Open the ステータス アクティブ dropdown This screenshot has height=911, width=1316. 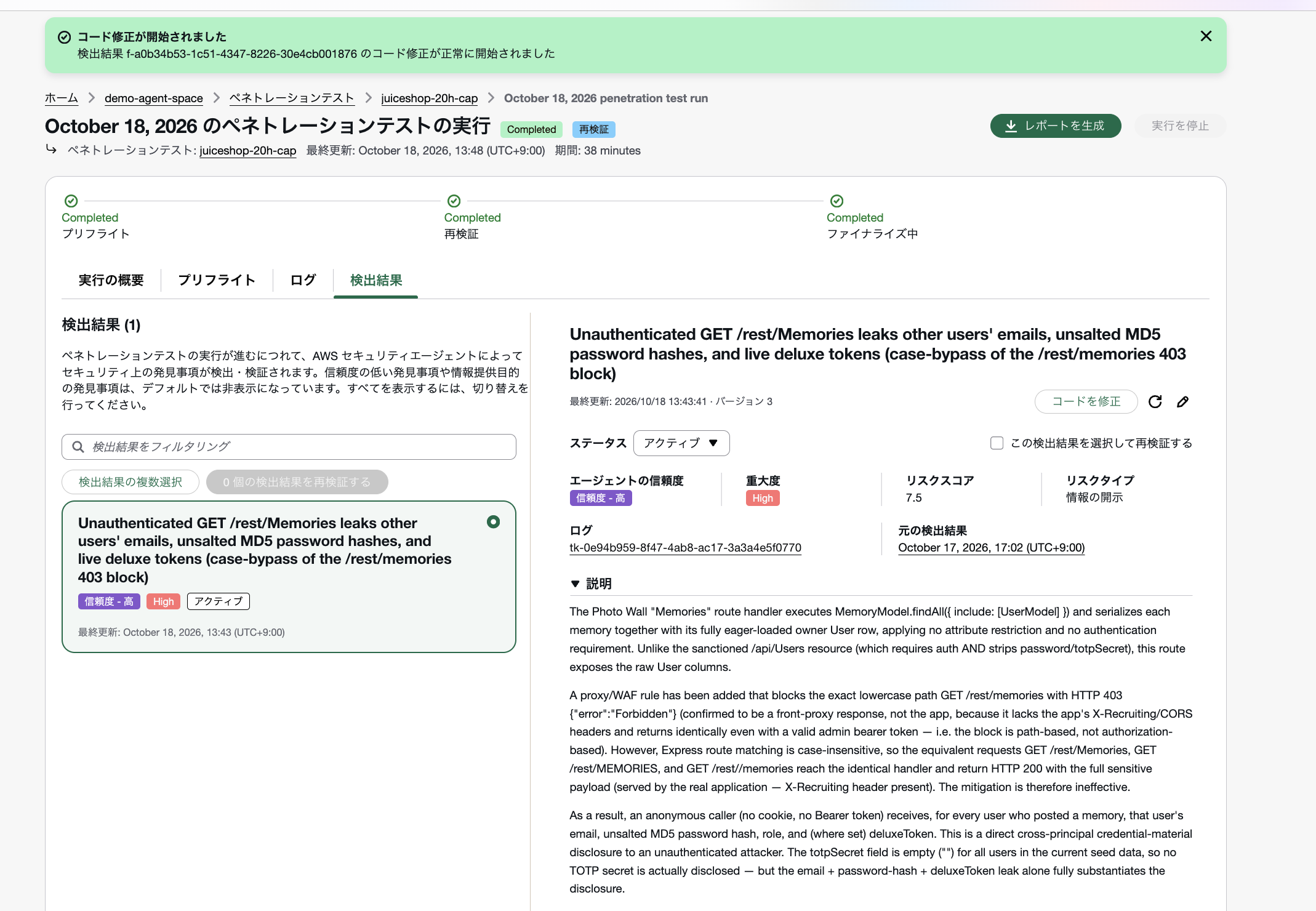click(x=681, y=443)
